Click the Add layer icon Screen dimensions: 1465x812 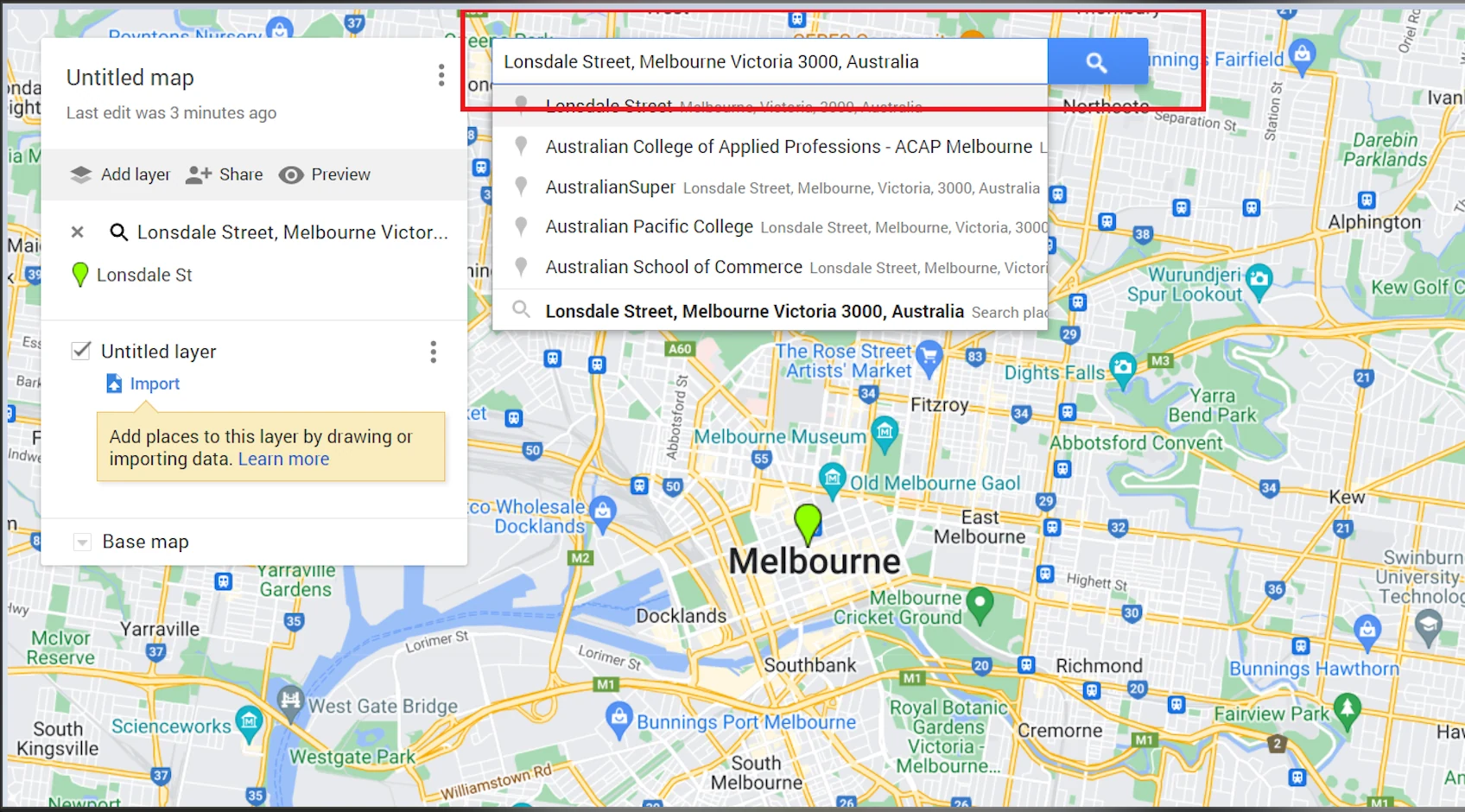pyautogui.click(x=81, y=174)
